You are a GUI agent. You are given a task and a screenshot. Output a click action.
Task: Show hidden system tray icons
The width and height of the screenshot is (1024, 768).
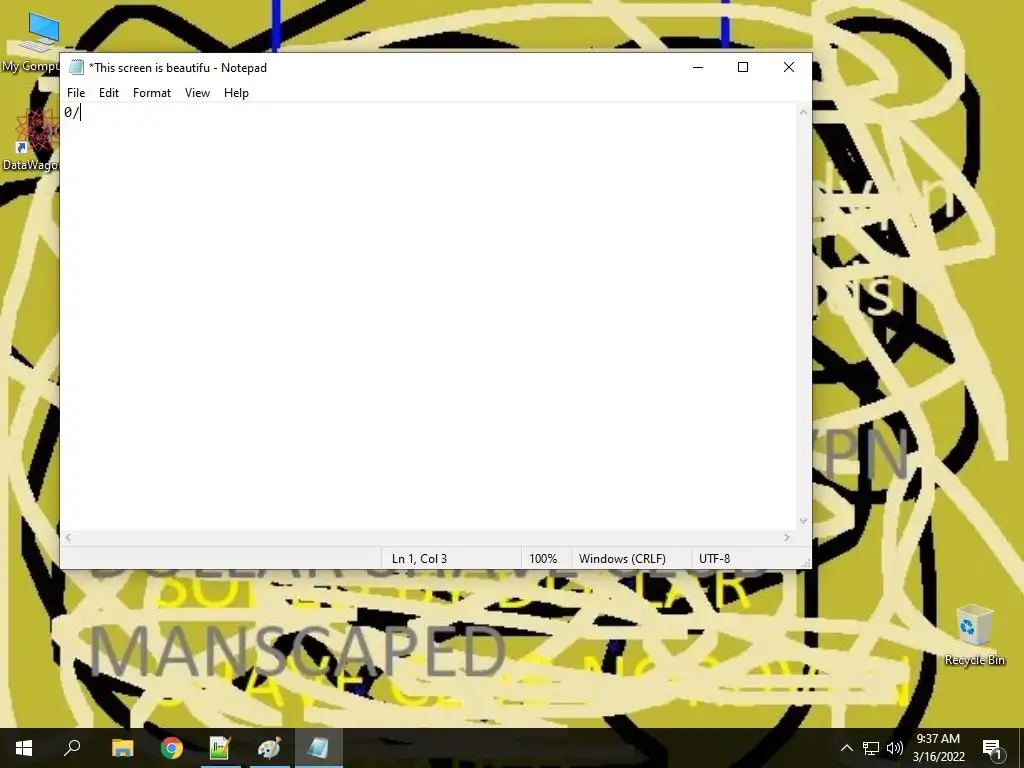(846, 748)
